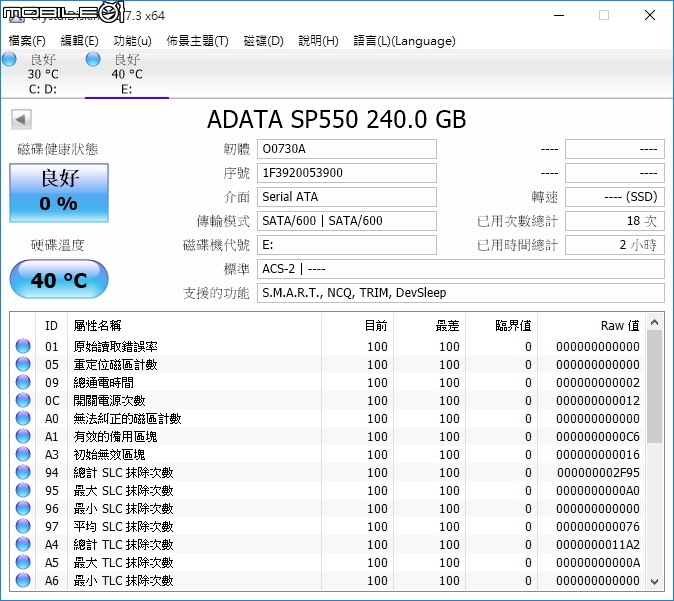
Task: Select the 有效的備用區塊 attribute row
Action: [329, 436]
